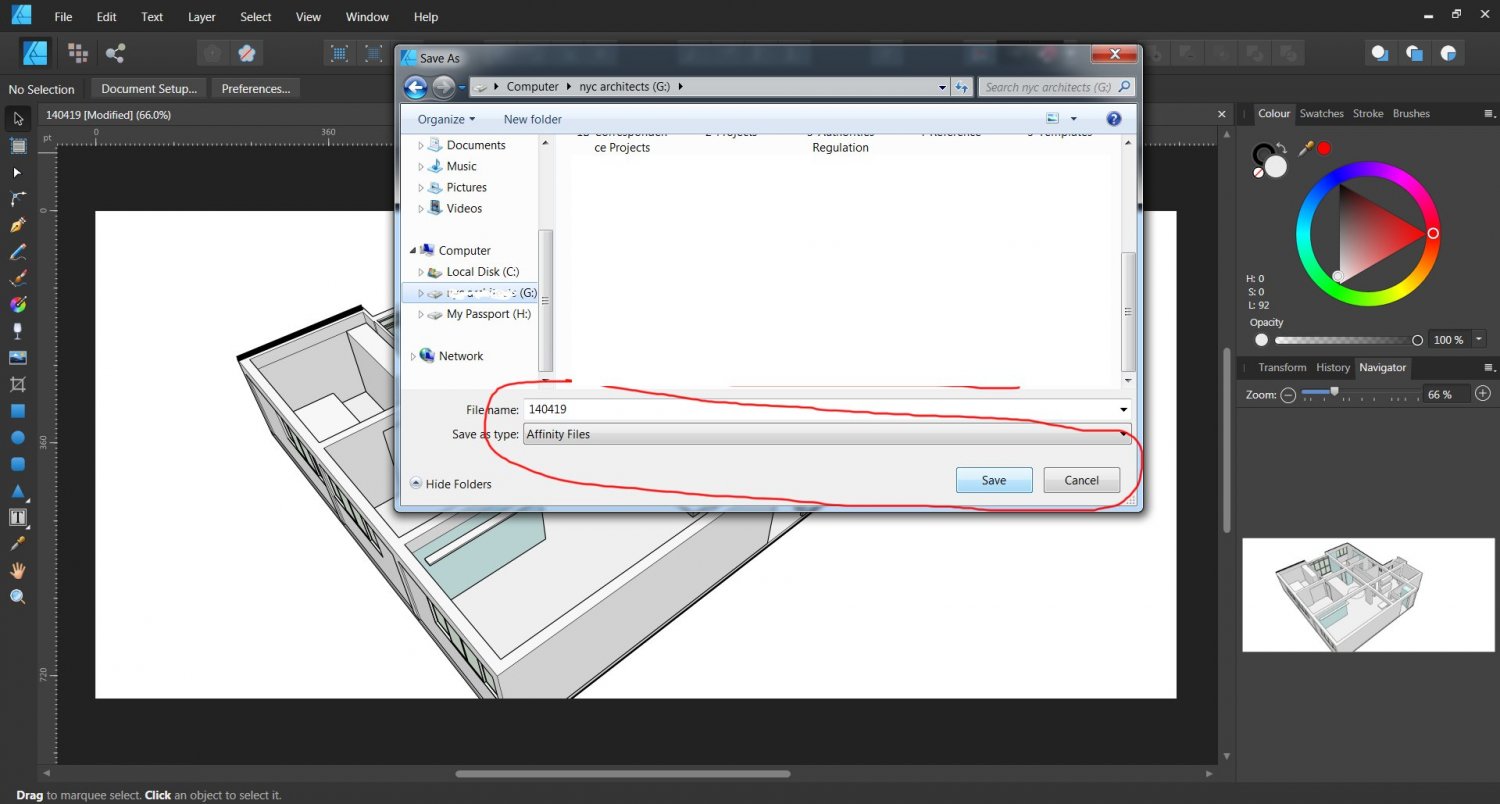Viewport: 1500px width, 804px height.
Task: Select the Colour Picker tool in toolbar
Action: [18, 544]
